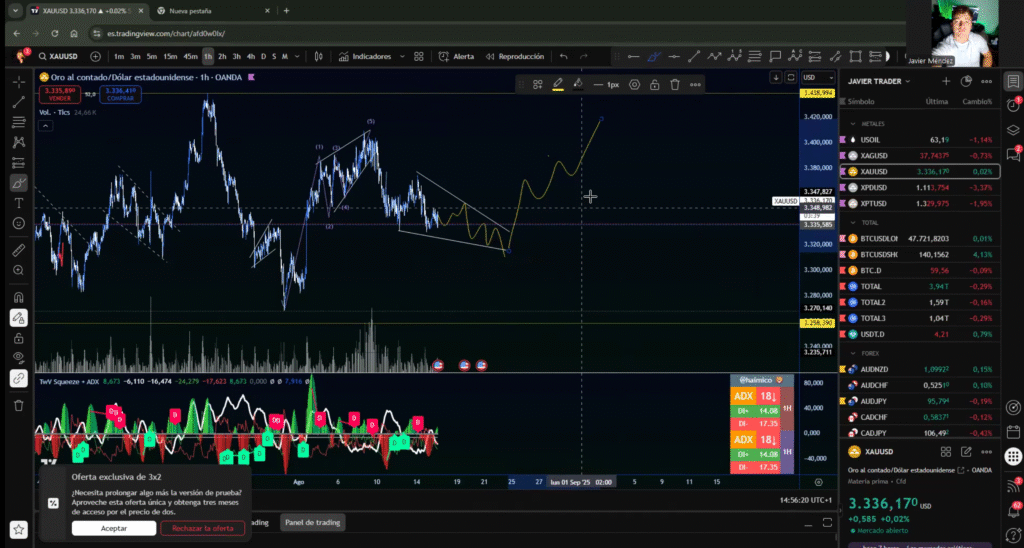Open the Indicadores menu

pyautogui.click(x=364, y=57)
